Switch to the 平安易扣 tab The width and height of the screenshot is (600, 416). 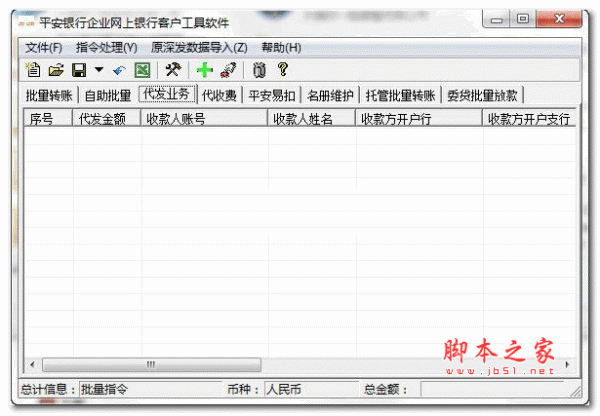point(272,95)
